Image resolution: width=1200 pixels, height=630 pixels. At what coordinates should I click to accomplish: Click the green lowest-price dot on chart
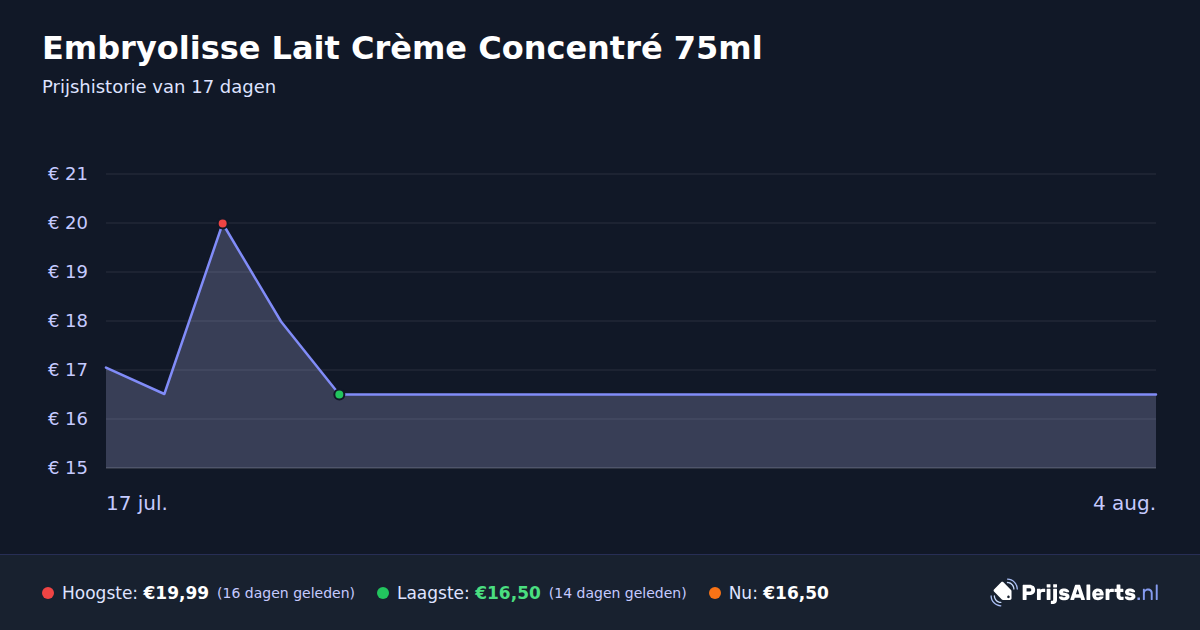click(339, 395)
